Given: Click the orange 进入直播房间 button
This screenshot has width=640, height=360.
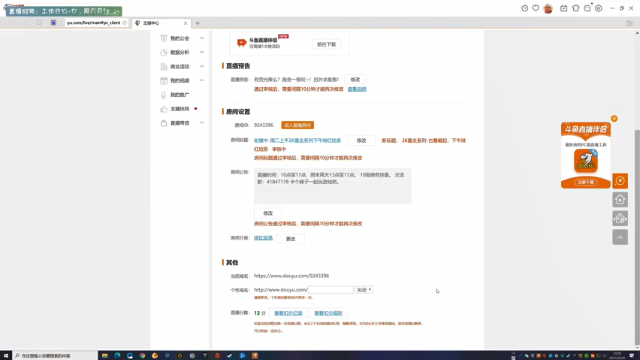Looking at the screenshot, I should [x=298, y=125].
